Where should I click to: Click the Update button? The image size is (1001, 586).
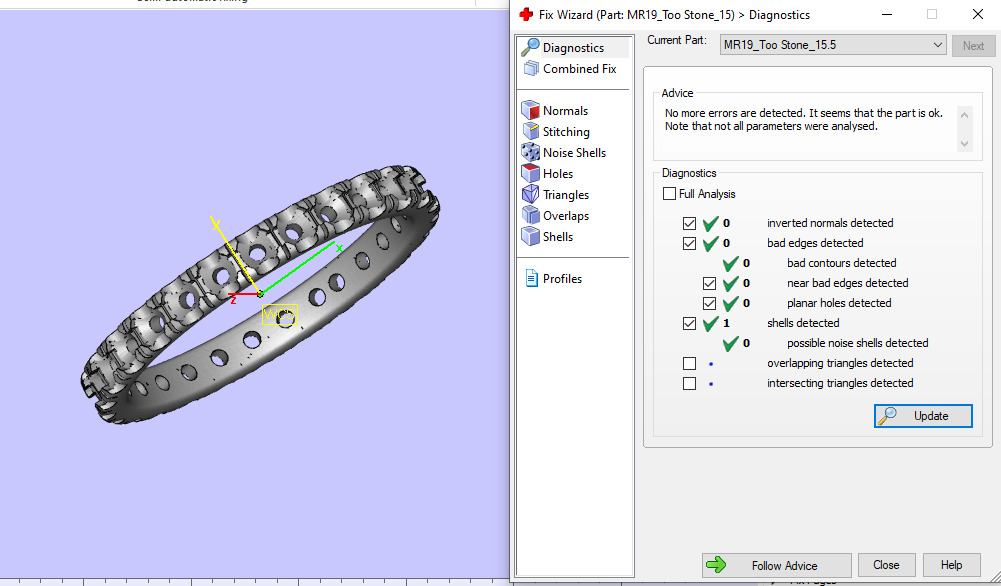coord(923,416)
